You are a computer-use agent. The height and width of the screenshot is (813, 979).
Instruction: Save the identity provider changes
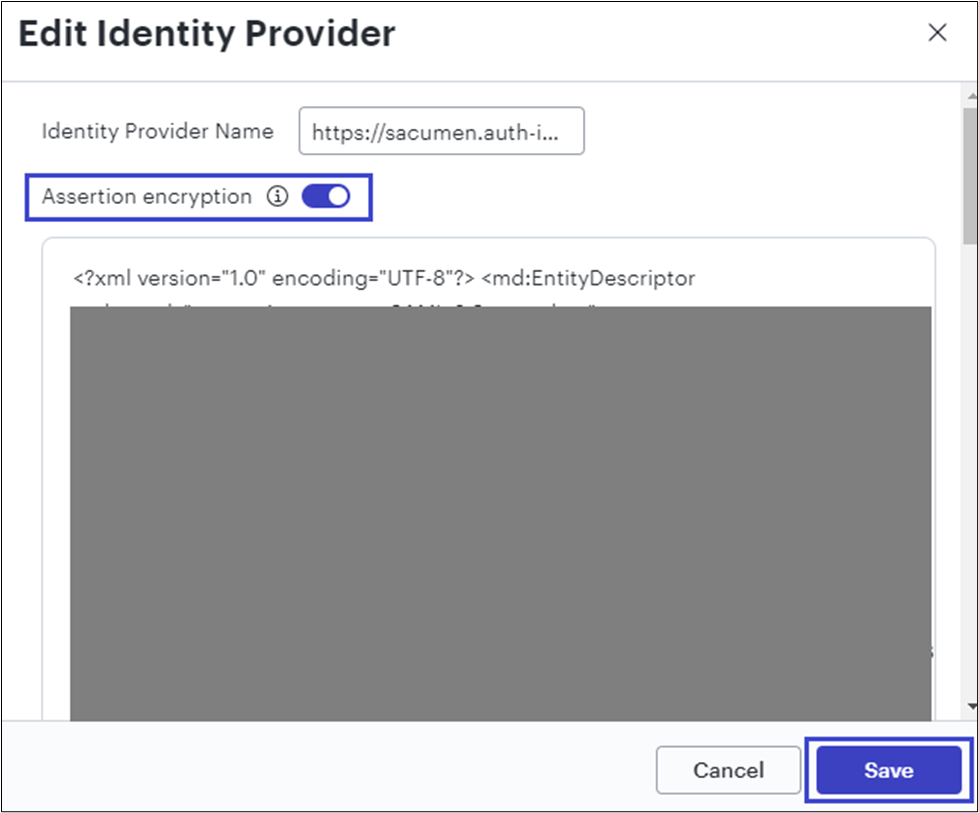(888, 770)
